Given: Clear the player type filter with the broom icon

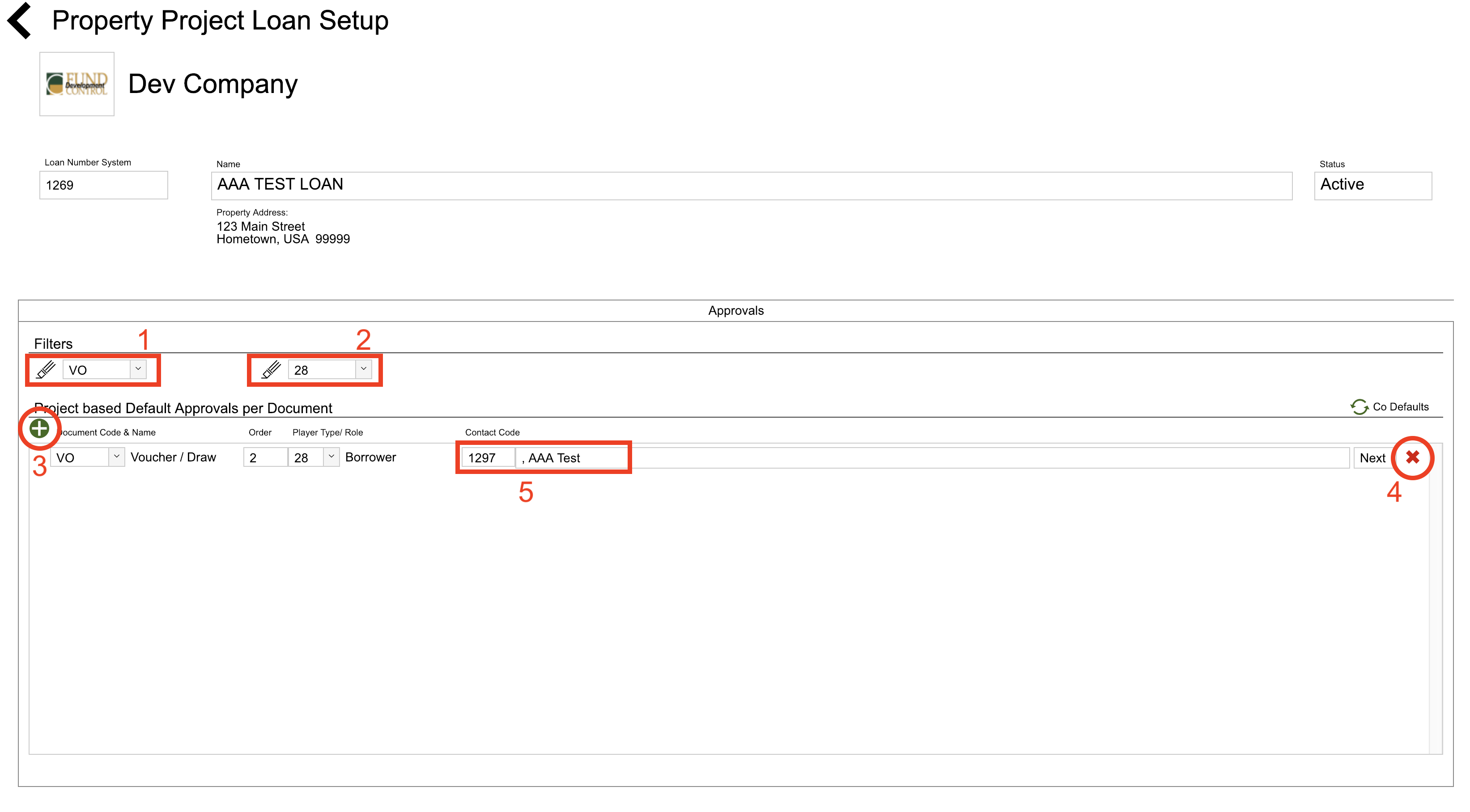Looking at the screenshot, I should (x=271, y=369).
